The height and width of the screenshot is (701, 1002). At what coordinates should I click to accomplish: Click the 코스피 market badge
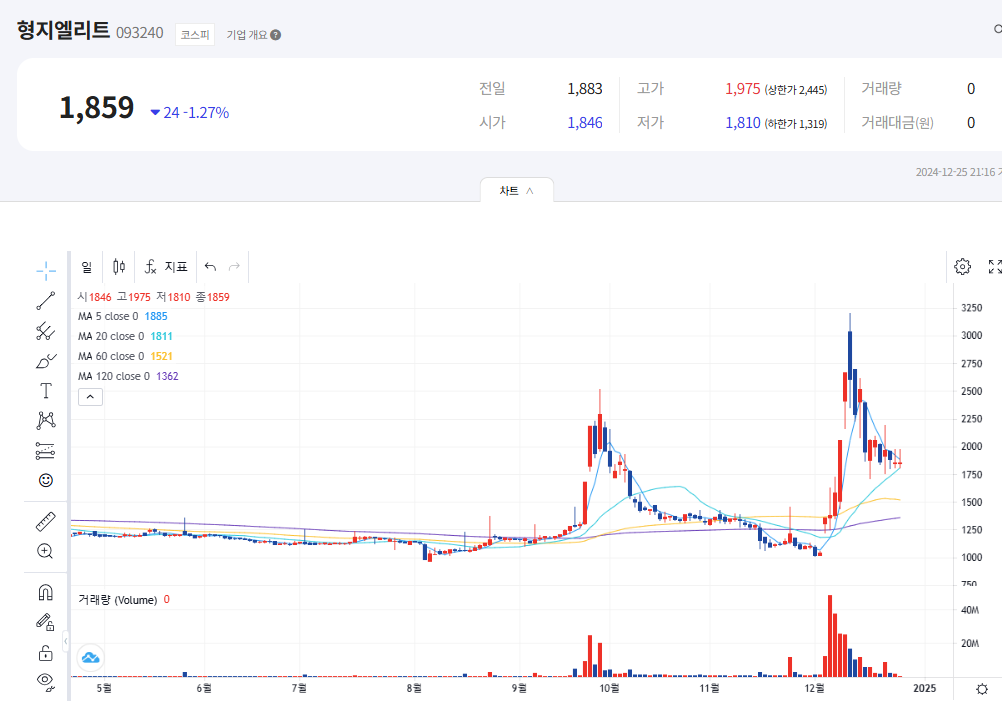click(195, 35)
